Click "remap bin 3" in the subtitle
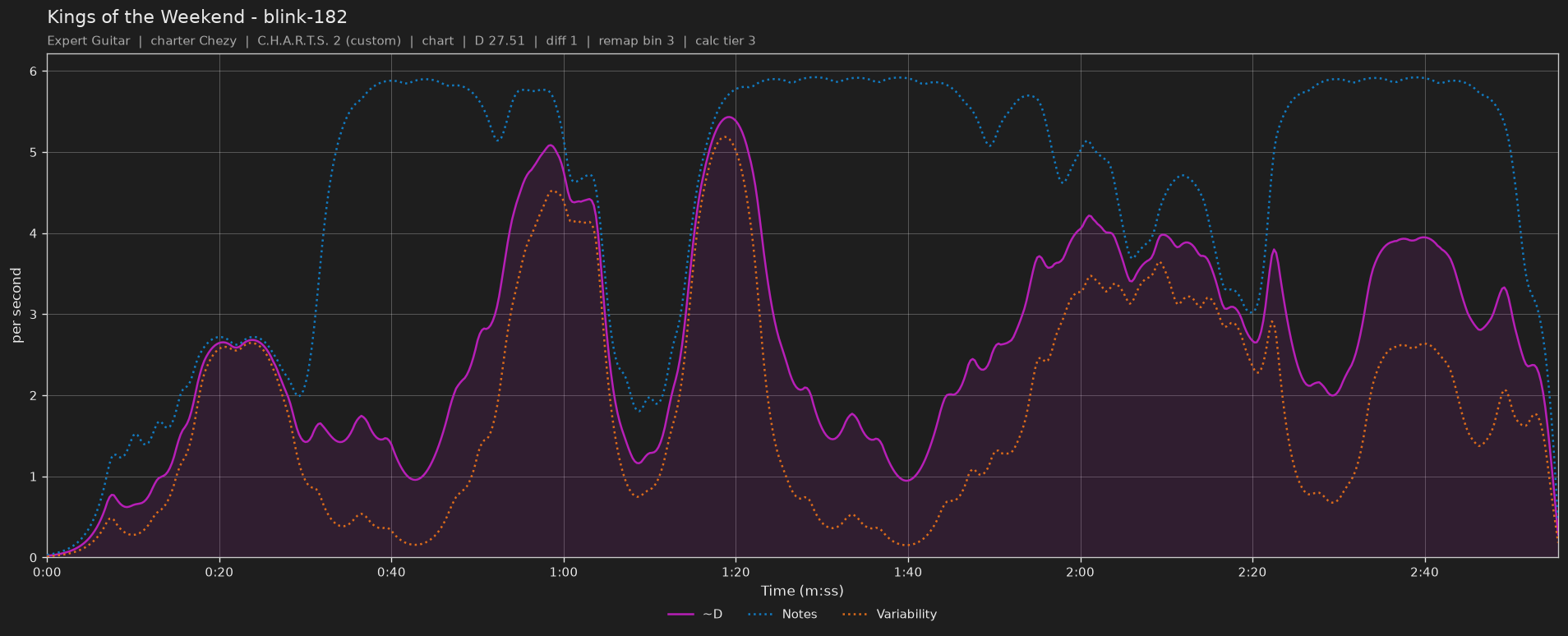This screenshot has height=636, width=1568. tap(636, 41)
